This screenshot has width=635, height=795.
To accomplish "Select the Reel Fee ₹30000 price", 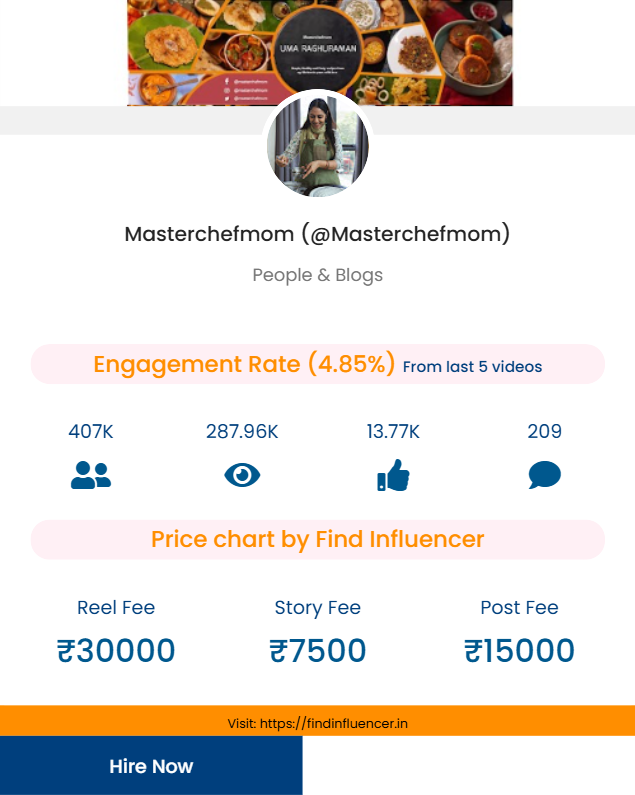I will [116, 651].
